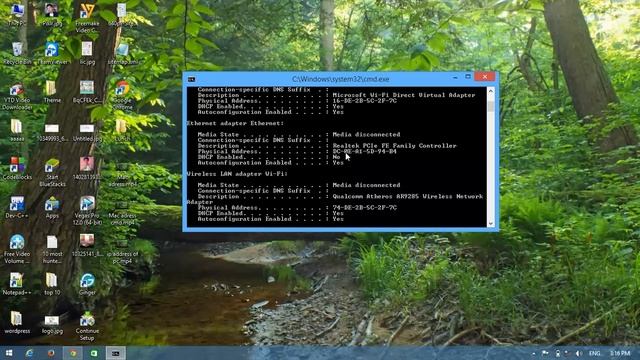Click the cmd.exe window title bar
The height and width of the screenshot is (360, 640).
[340, 79]
